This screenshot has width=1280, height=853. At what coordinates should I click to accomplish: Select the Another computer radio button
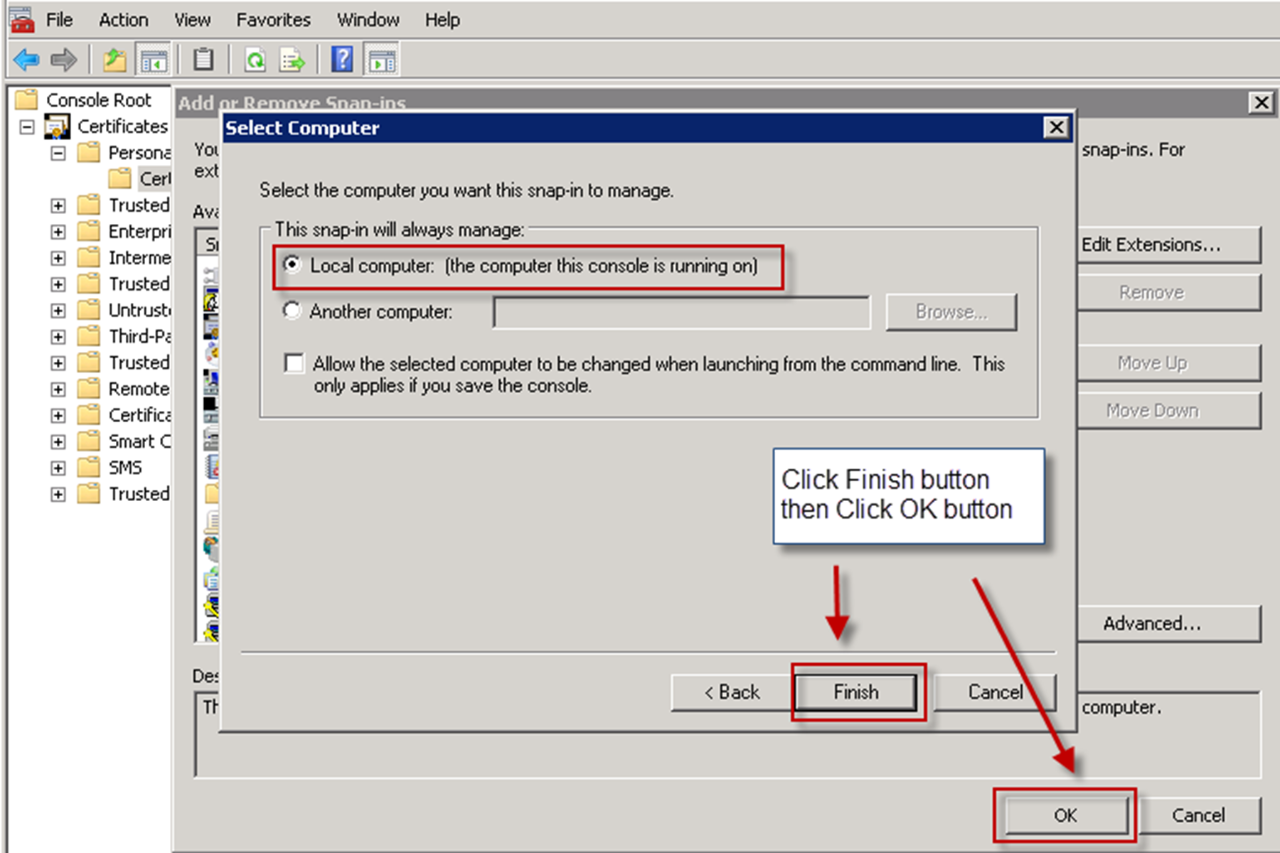292,311
